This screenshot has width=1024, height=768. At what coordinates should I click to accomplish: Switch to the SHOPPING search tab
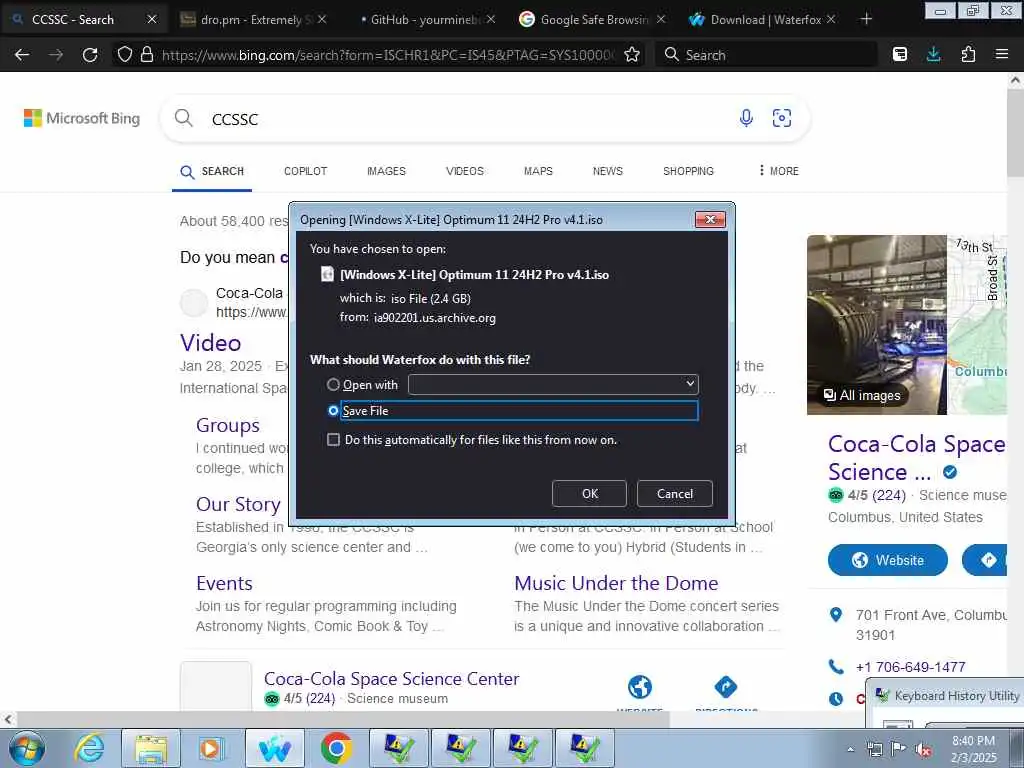click(x=688, y=171)
